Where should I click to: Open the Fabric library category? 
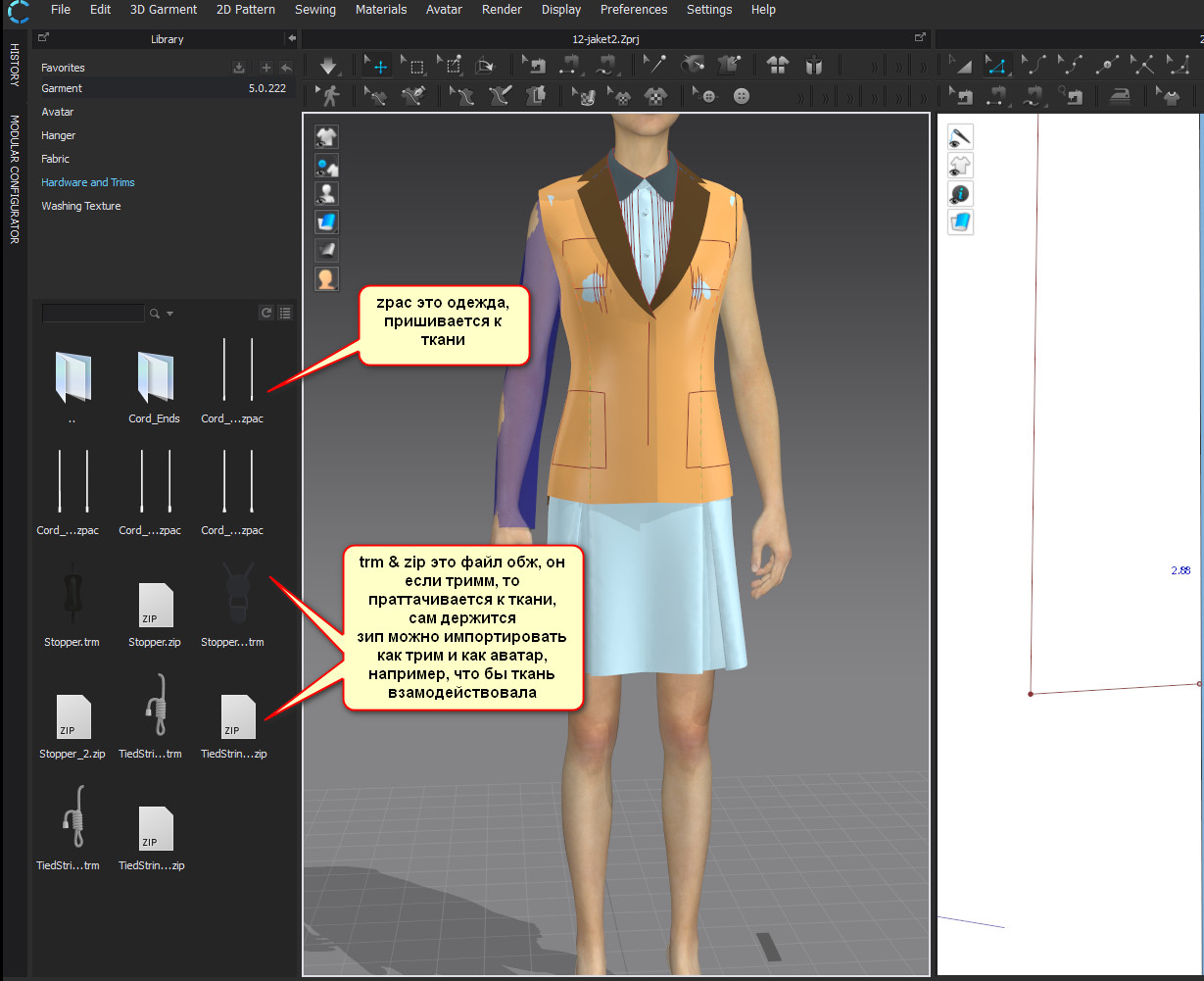click(55, 159)
